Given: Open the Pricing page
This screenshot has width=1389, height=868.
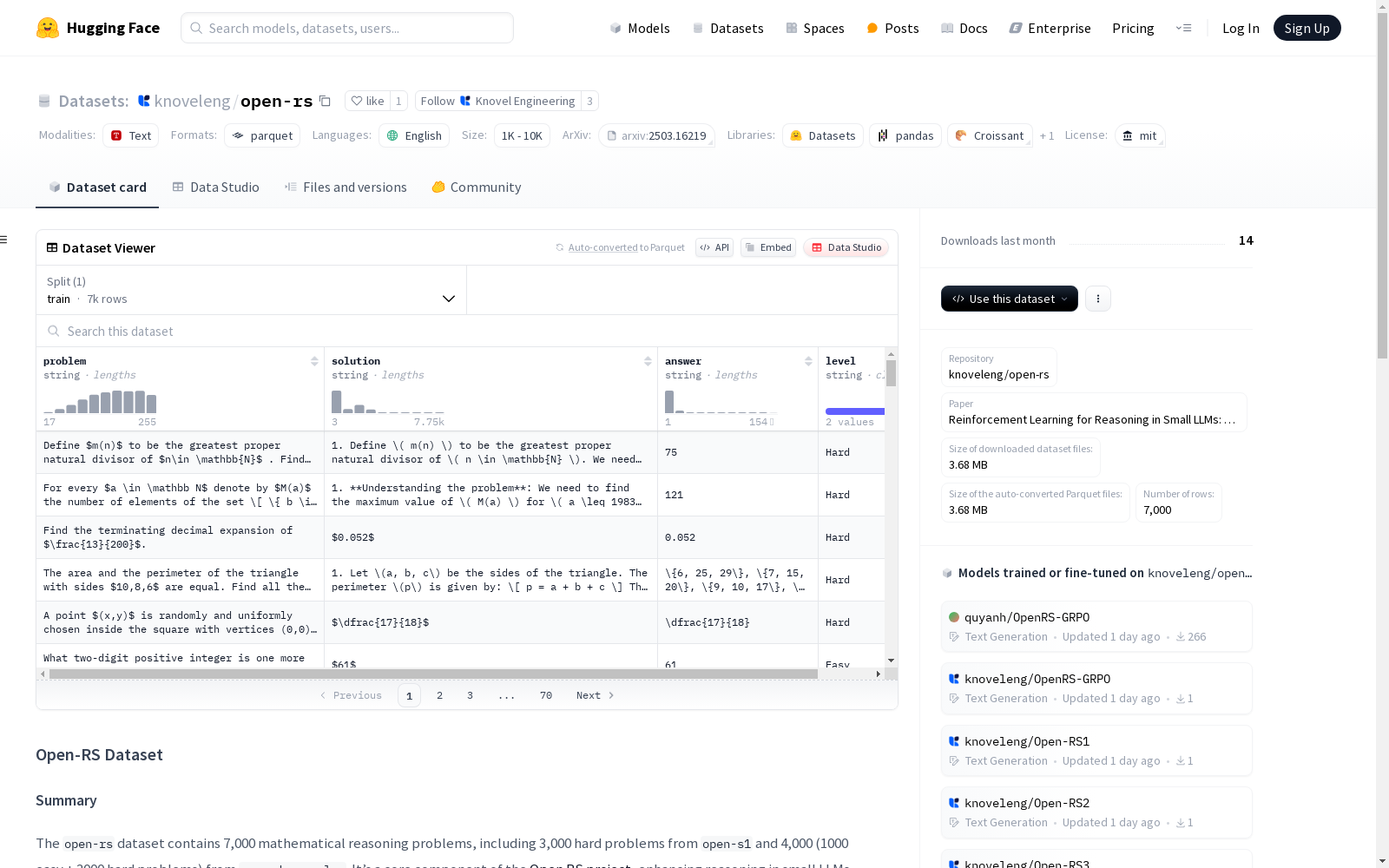Looking at the screenshot, I should click(1133, 28).
